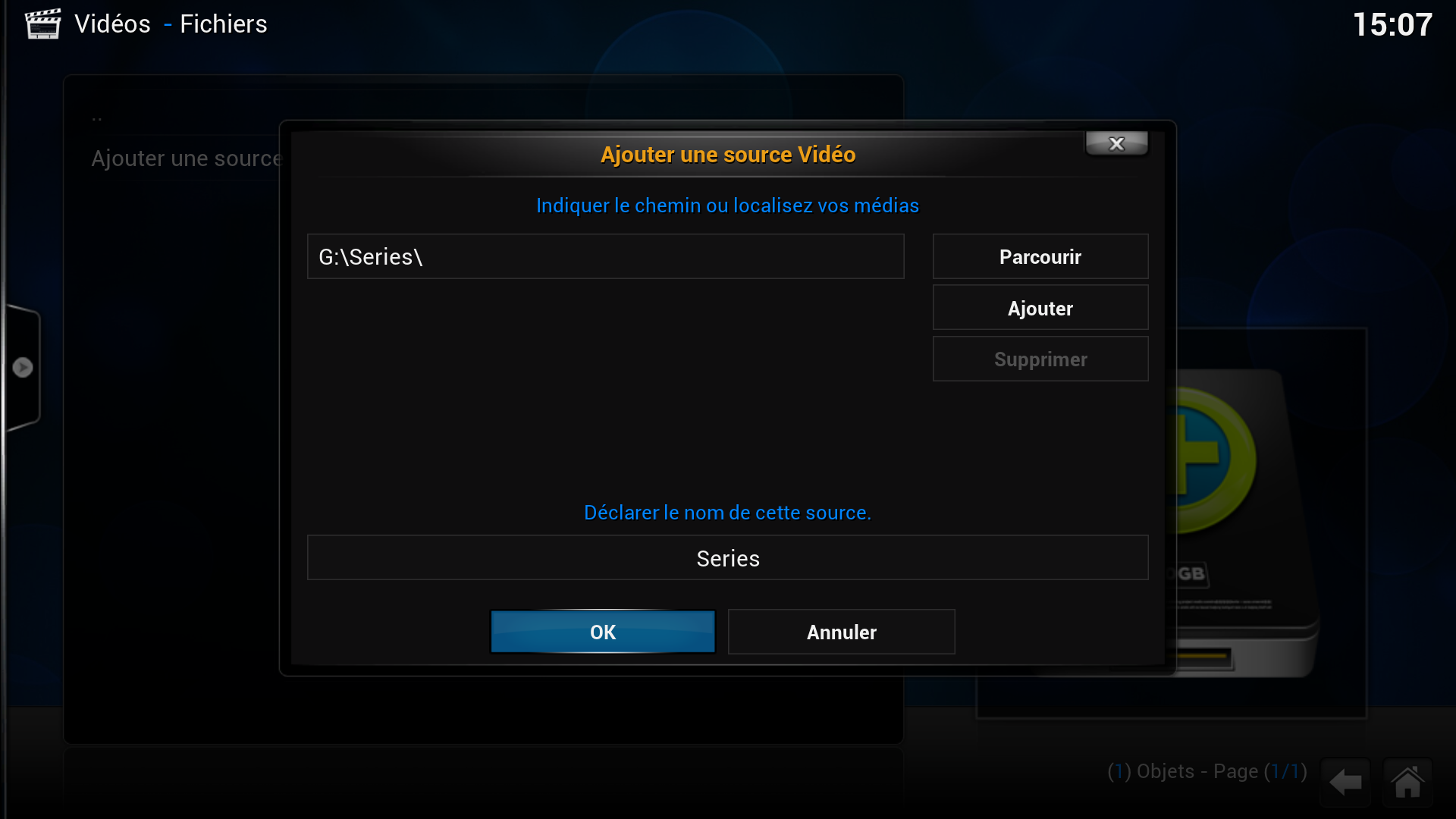
Task: Edit the source name field Series
Action: (x=727, y=558)
